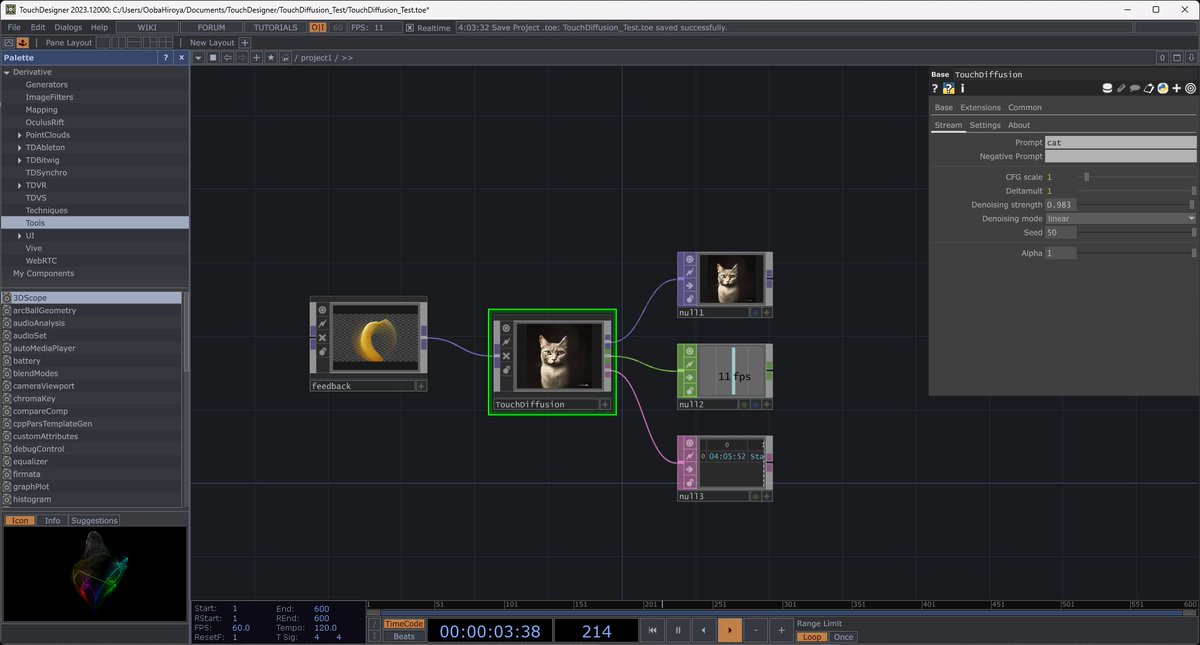1200x645 pixels.
Task: Click the target circle icon in parameter header
Action: [1190, 88]
